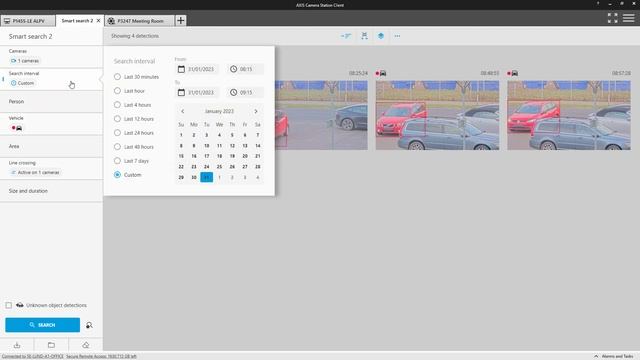
Task: Click the blue layers icon in toolbar
Action: [381, 36]
